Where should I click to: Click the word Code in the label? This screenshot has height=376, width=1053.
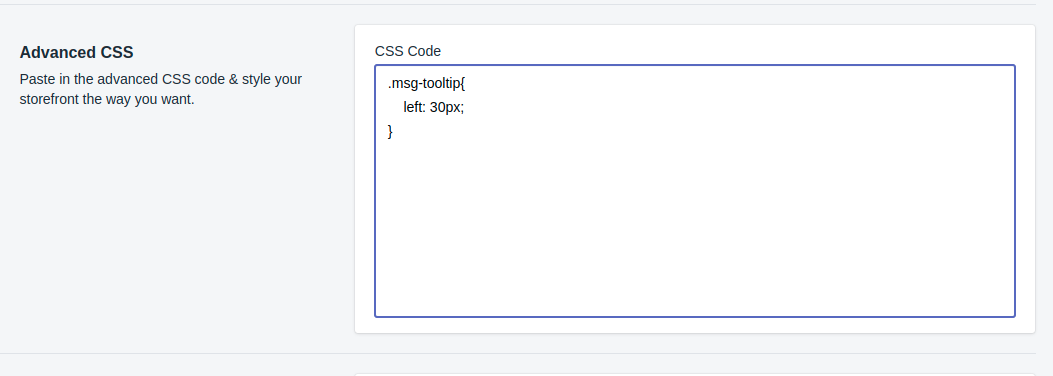[x=425, y=51]
